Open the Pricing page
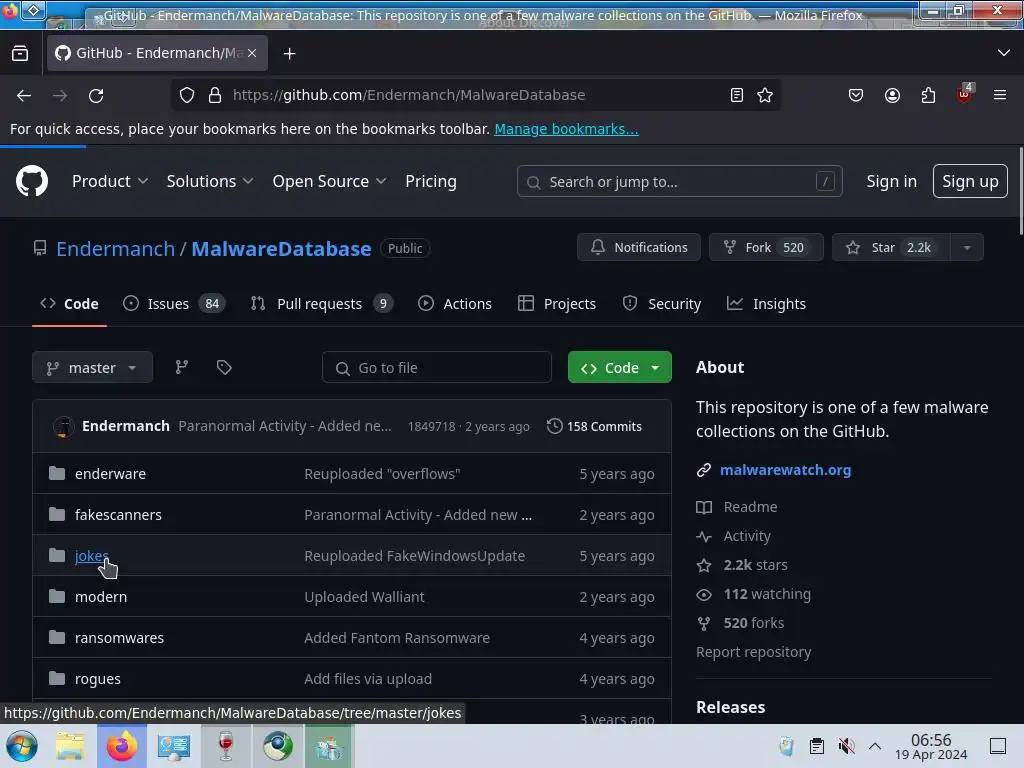The width and height of the screenshot is (1024, 768). [x=430, y=181]
